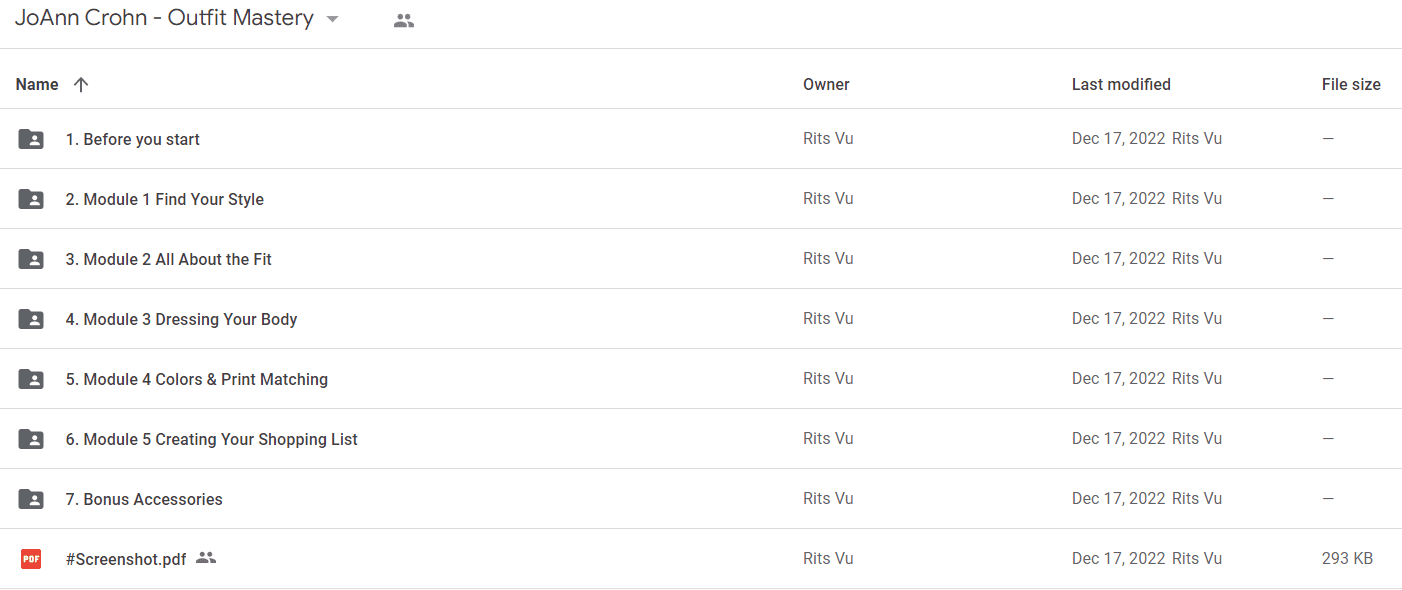This screenshot has height=590, width=1402.
Task: Click the Owner column header
Action: pos(826,84)
